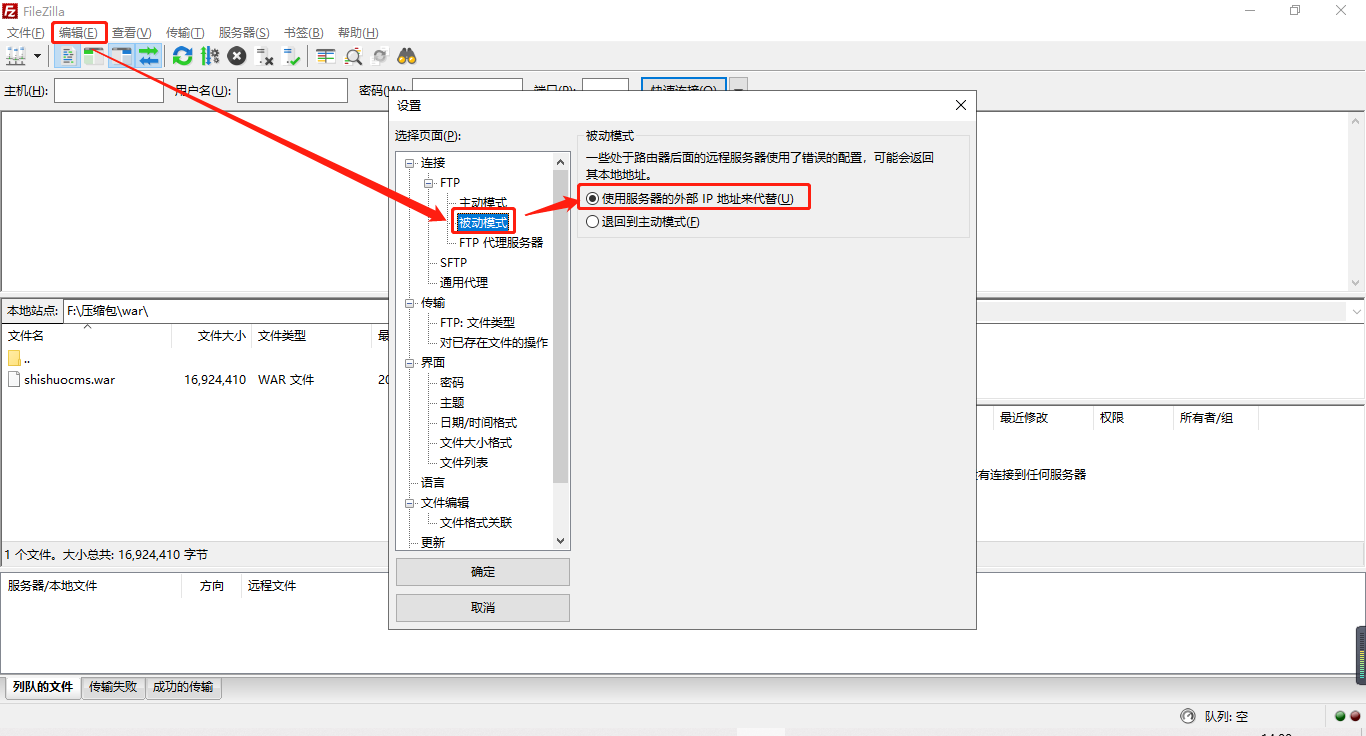Viewport: 1366px width, 736px height.
Task: Collapse the 传输 tree node
Action: pyautogui.click(x=409, y=303)
